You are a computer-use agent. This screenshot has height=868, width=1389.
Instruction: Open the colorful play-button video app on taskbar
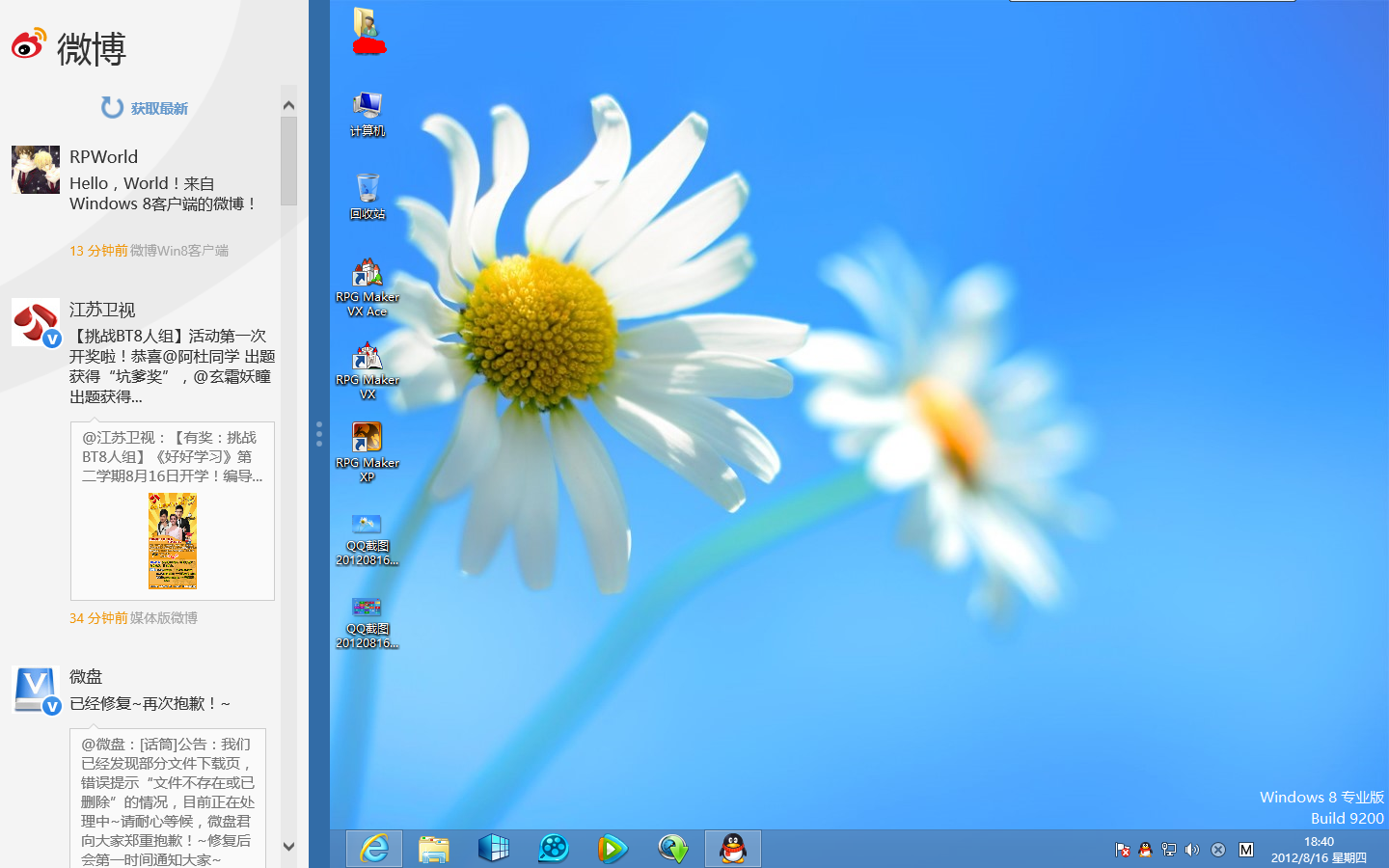[613, 849]
